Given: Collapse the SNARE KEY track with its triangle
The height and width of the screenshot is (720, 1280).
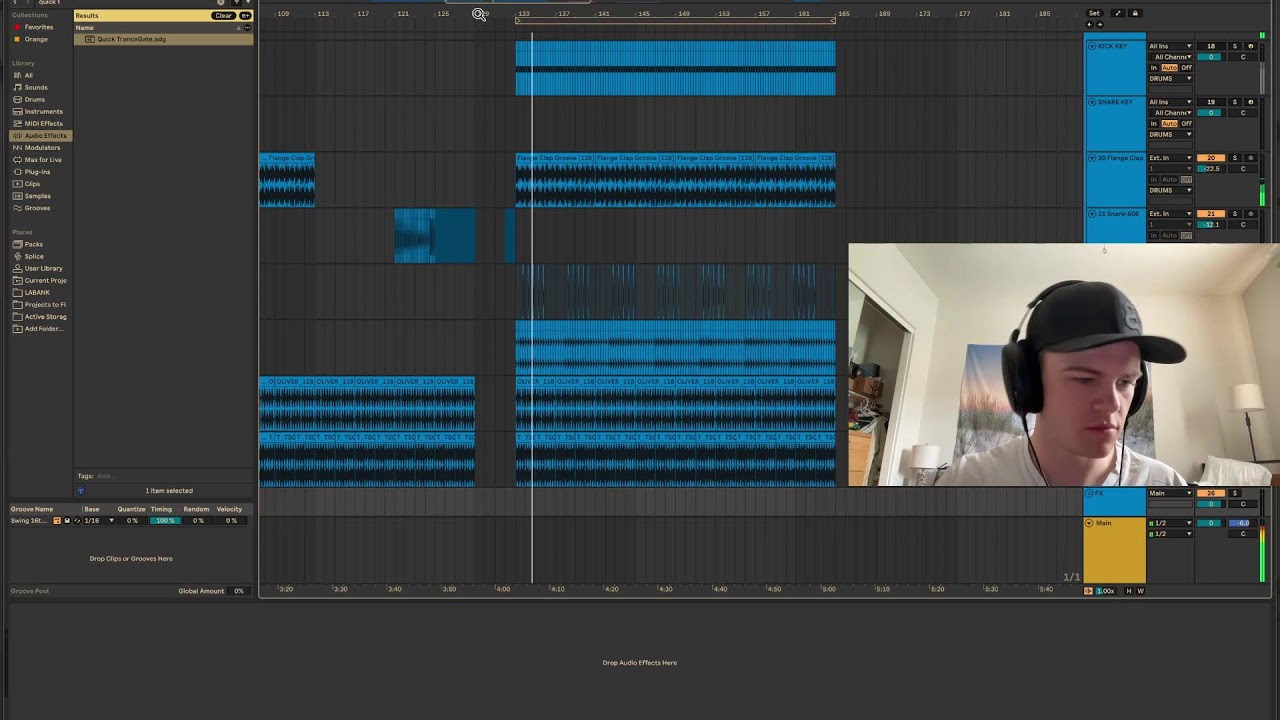Looking at the screenshot, I should [x=1092, y=102].
